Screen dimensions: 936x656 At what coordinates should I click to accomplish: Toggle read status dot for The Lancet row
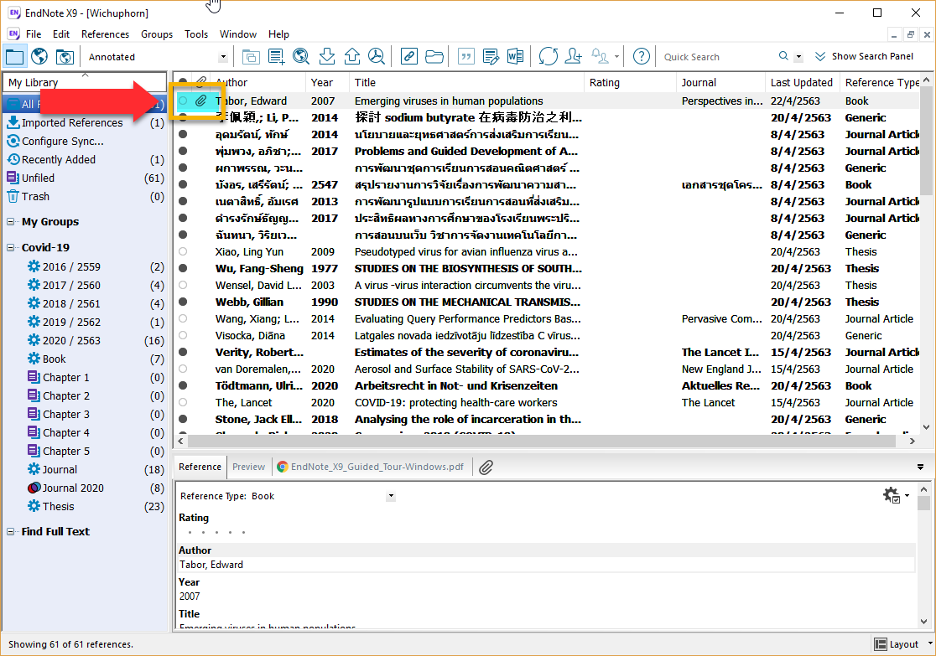183,403
